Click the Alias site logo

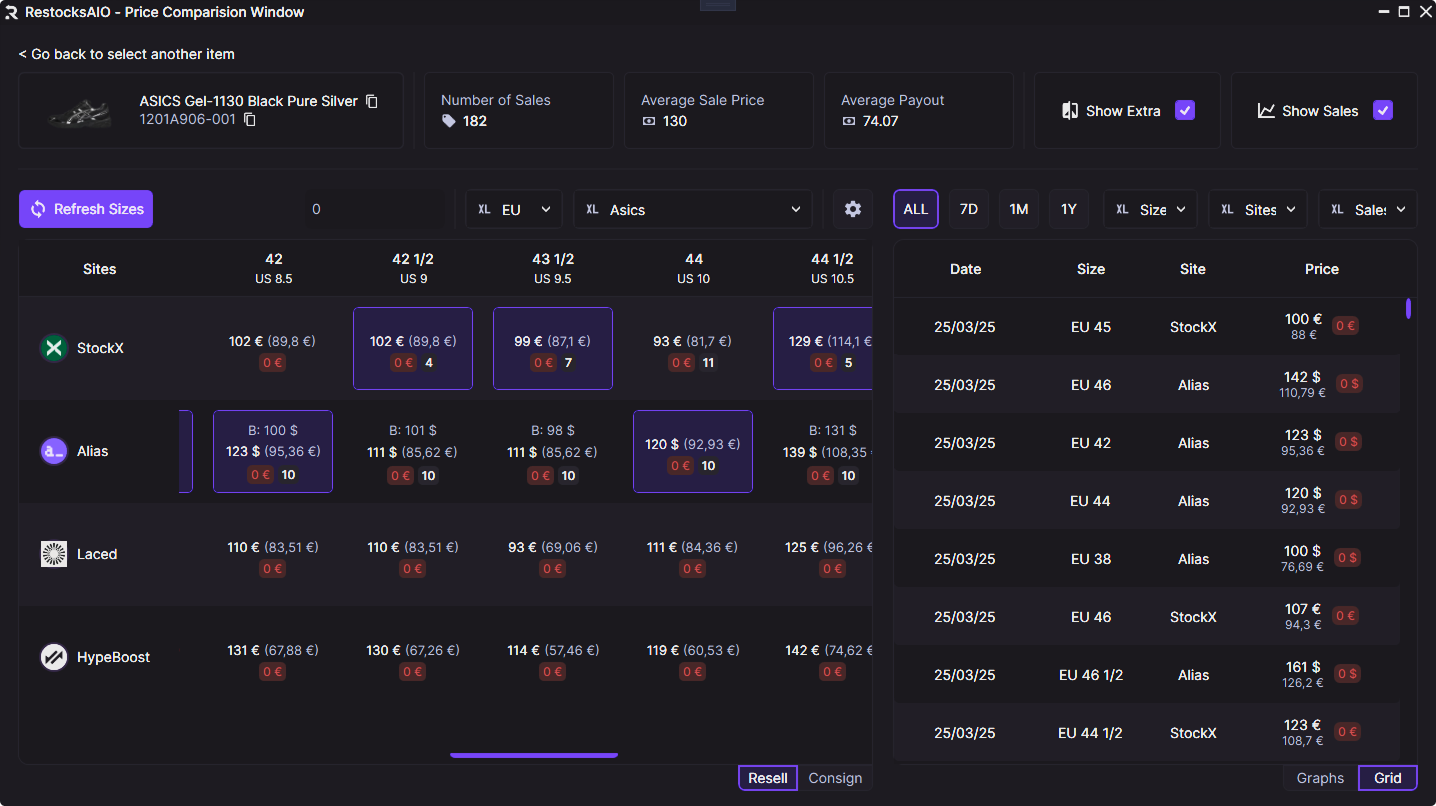[53, 451]
